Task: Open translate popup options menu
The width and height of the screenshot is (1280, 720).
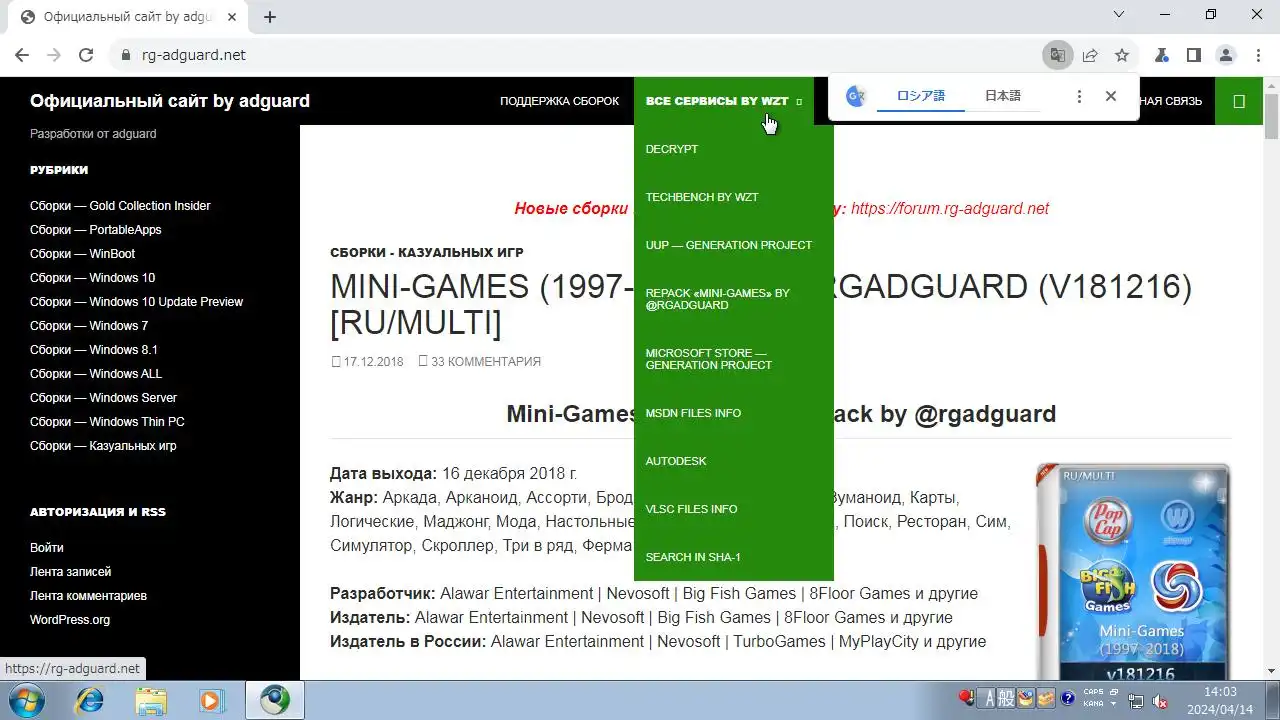Action: [x=1079, y=96]
